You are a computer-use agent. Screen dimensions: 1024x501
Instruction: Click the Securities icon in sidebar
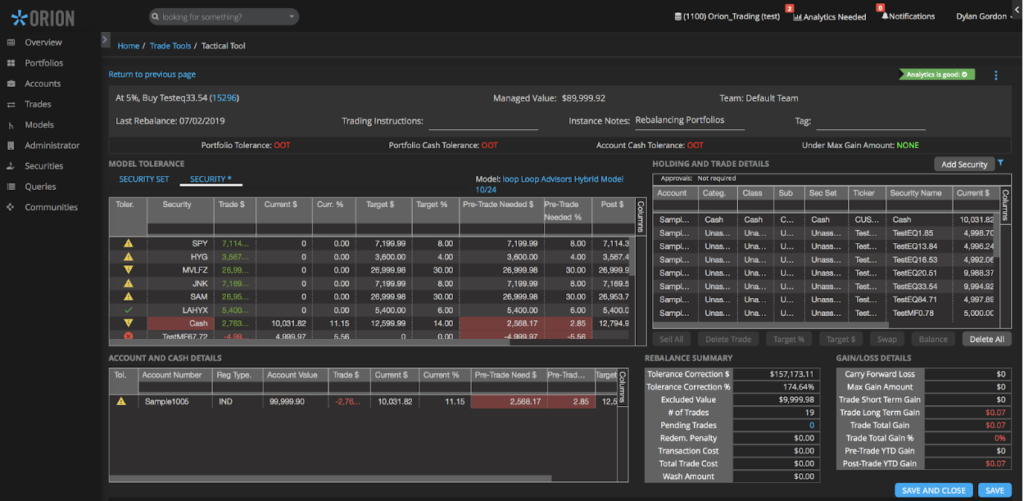pyautogui.click(x=10, y=166)
